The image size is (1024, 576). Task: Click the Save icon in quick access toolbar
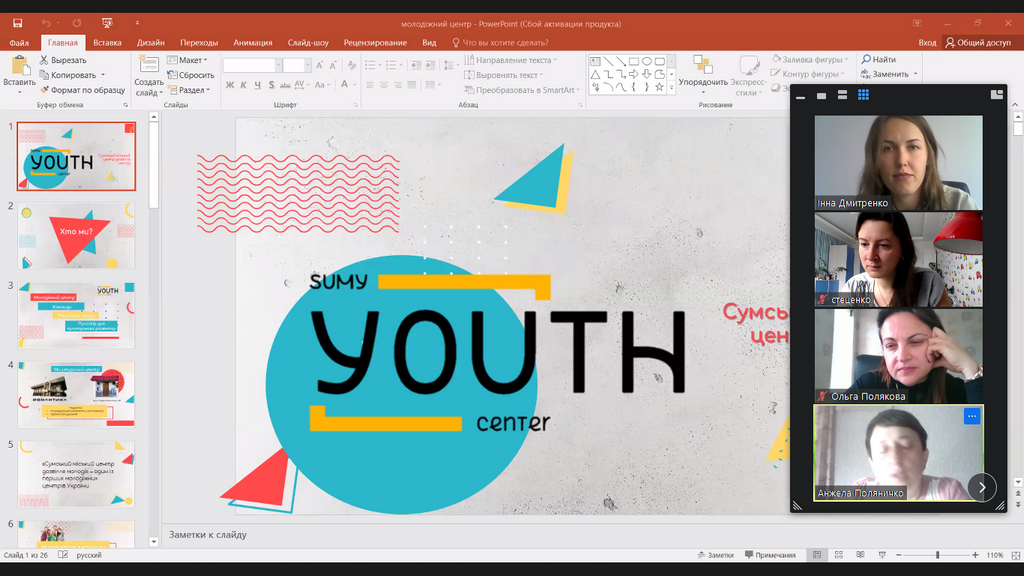[17, 23]
